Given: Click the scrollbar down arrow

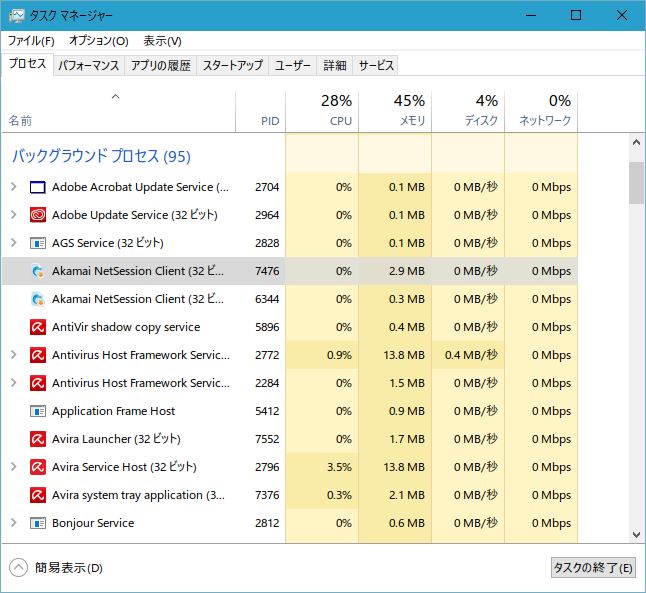Looking at the screenshot, I should [636, 535].
